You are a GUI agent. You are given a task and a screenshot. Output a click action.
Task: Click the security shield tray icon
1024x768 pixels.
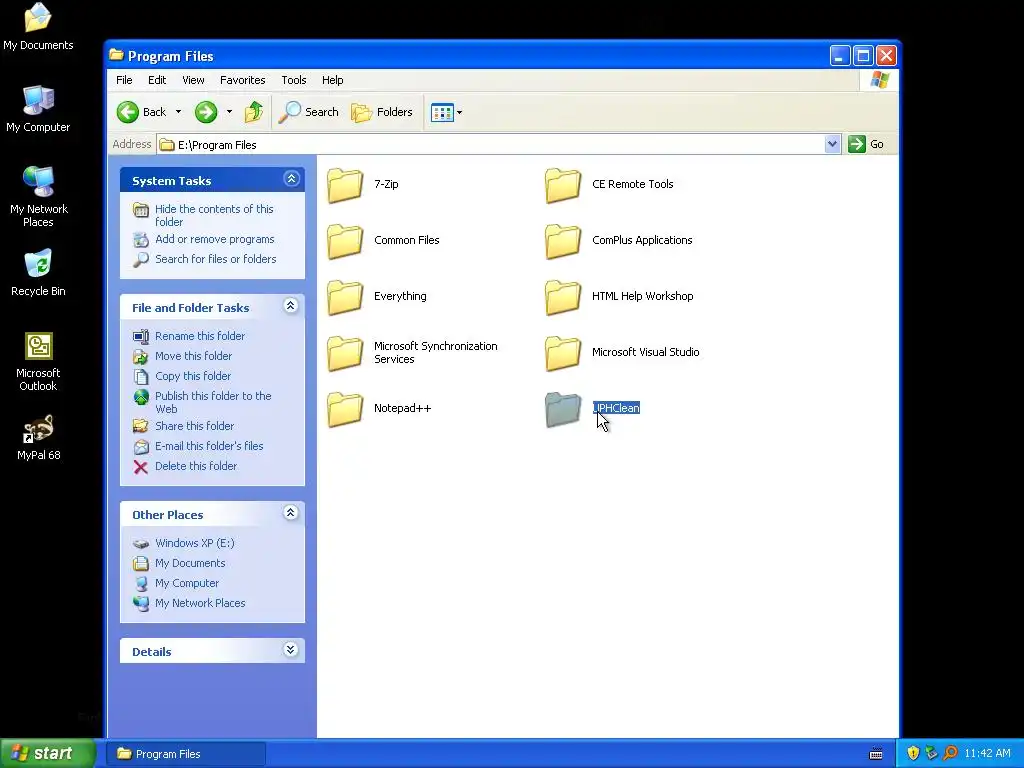click(913, 754)
